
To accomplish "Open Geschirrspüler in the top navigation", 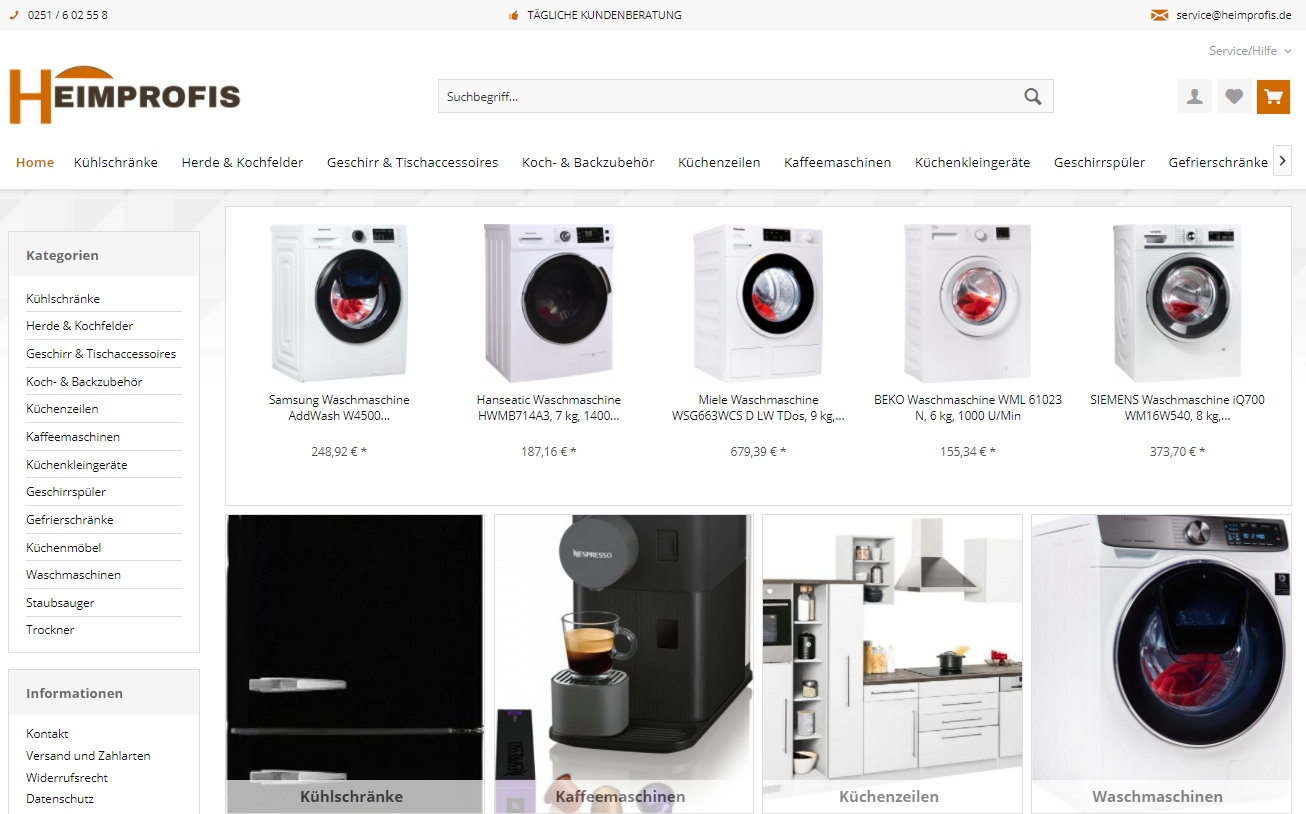I will click(x=1099, y=162).
